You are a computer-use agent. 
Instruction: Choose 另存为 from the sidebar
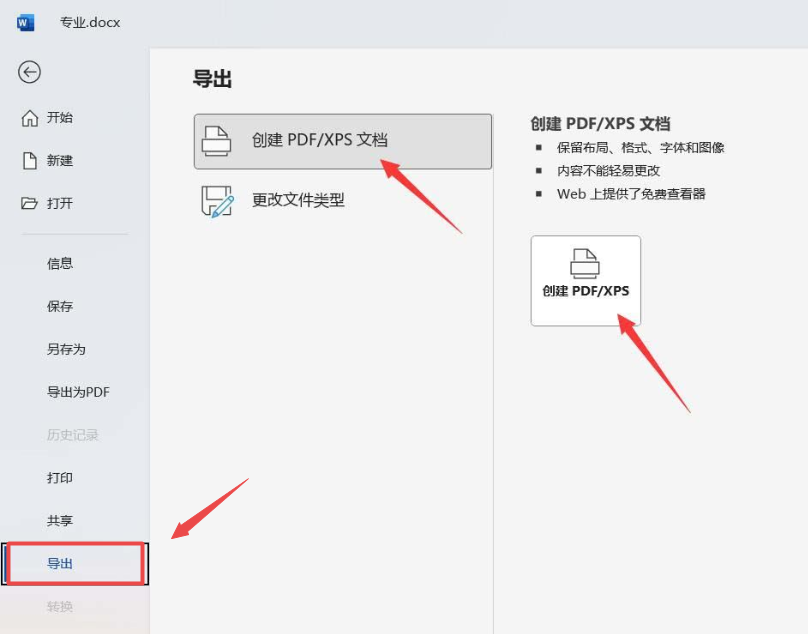coord(66,350)
